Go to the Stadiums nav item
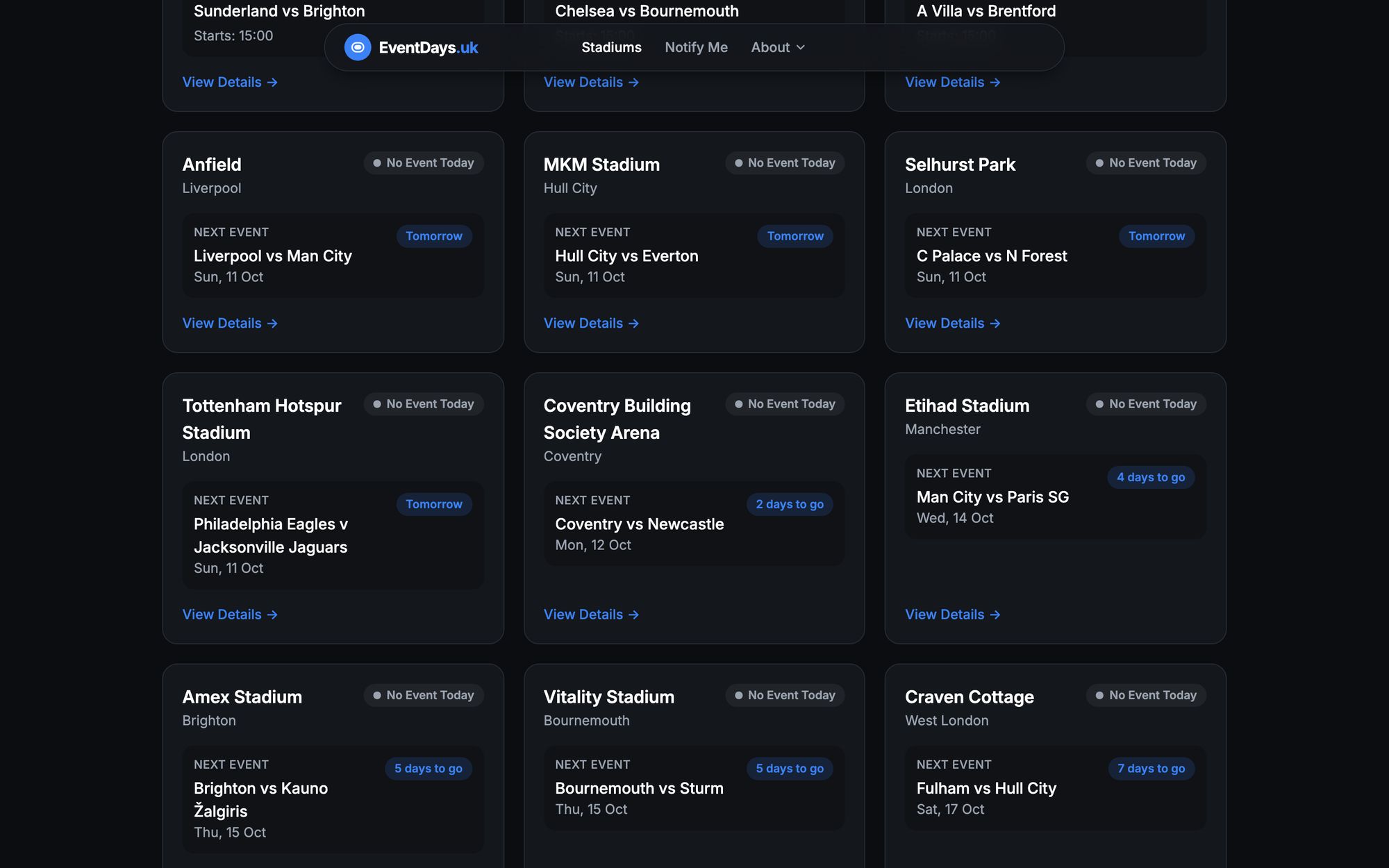1389x868 pixels. [x=611, y=47]
